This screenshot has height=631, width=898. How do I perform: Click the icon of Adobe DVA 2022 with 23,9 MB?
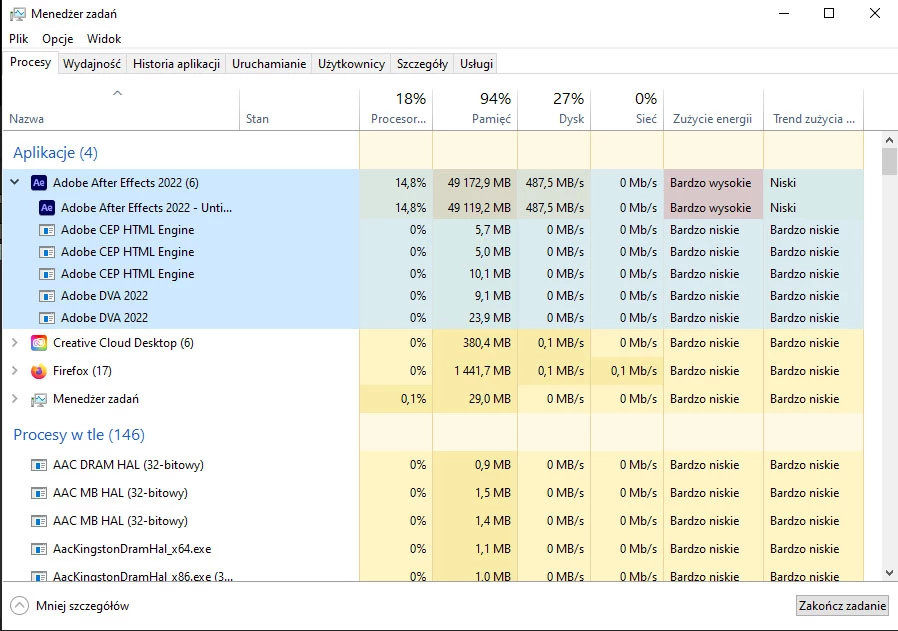coord(46,318)
